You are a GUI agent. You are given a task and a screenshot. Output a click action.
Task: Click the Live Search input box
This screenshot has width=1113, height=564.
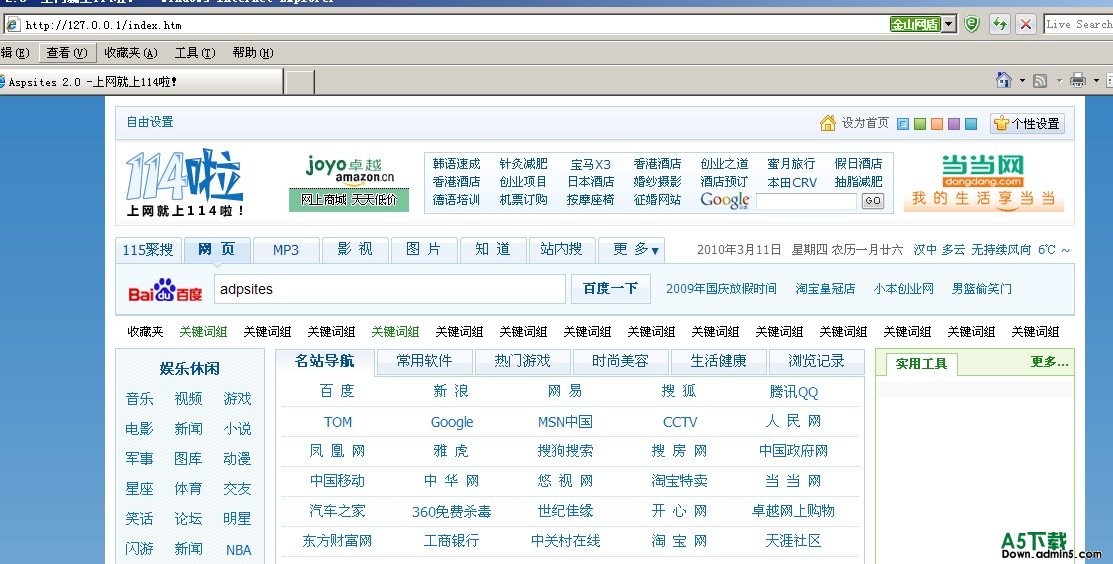(x=1078, y=24)
